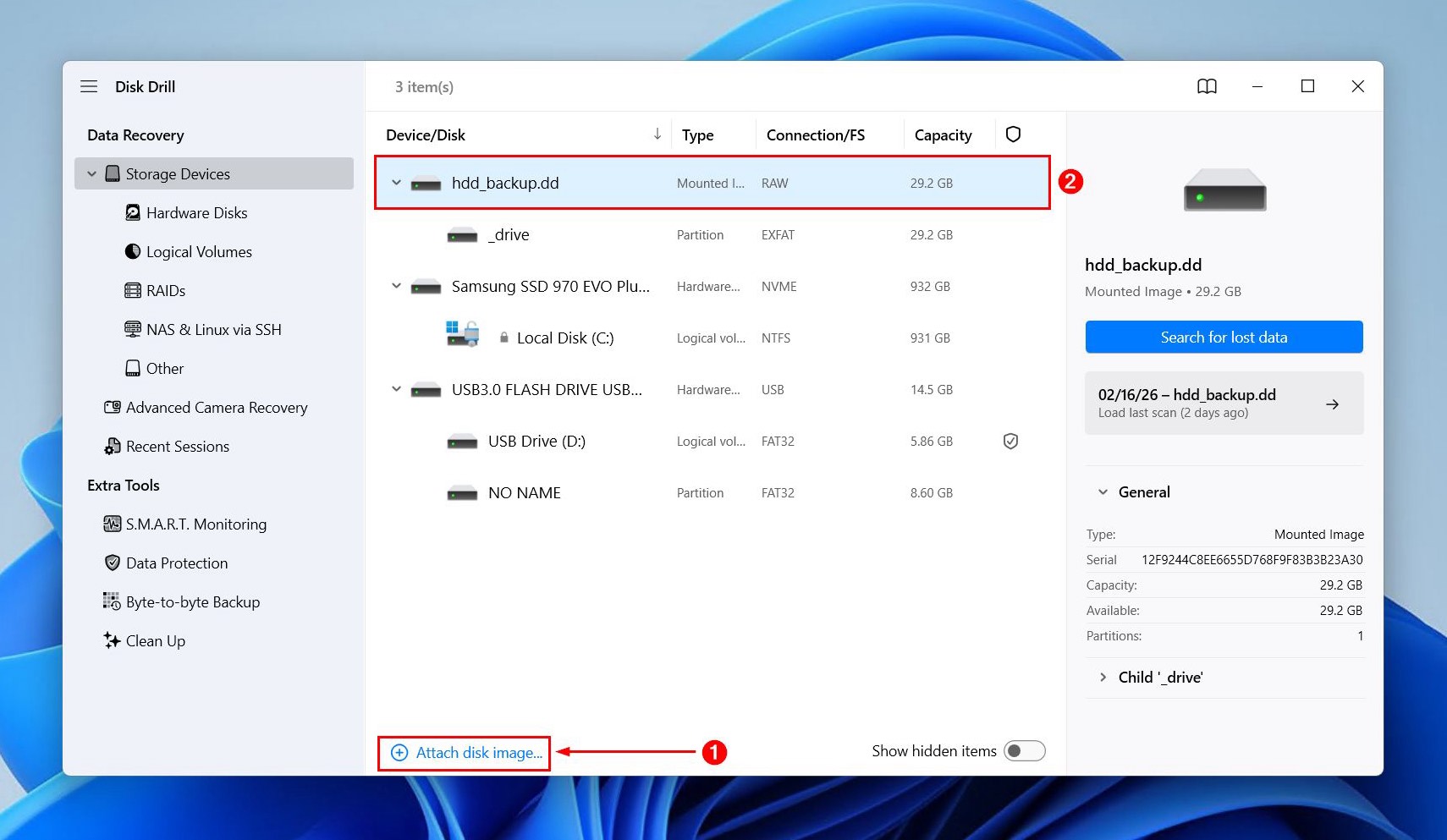The image size is (1447, 840).
Task: Collapse the hdd_backup.dd device row
Action: pos(395,182)
